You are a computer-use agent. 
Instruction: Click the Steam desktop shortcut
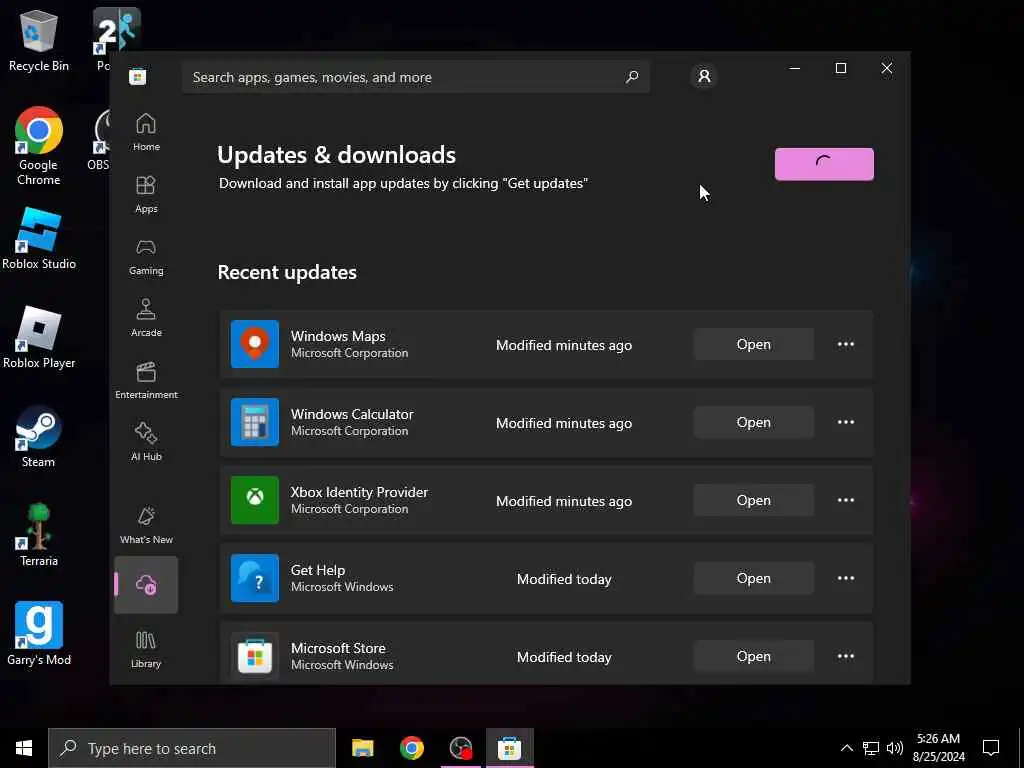(x=39, y=437)
